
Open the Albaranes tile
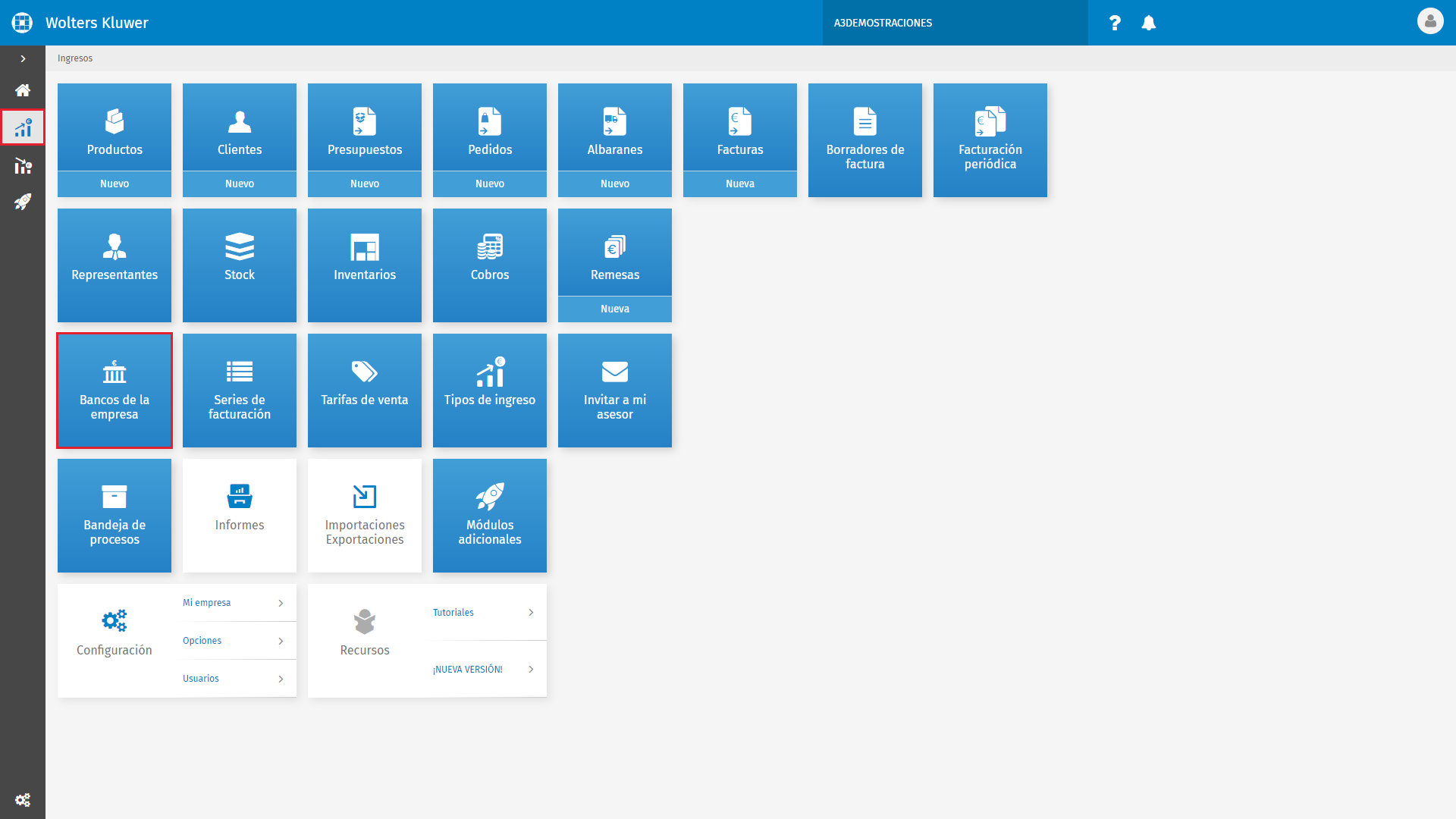point(615,127)
